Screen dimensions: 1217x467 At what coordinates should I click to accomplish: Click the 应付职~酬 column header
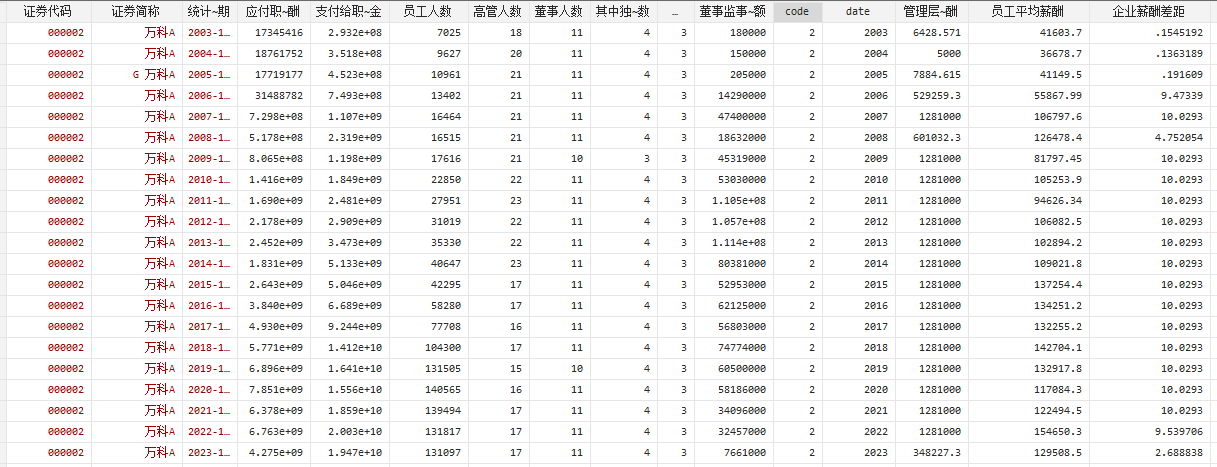pyautogui.click(x=272, y=11)
